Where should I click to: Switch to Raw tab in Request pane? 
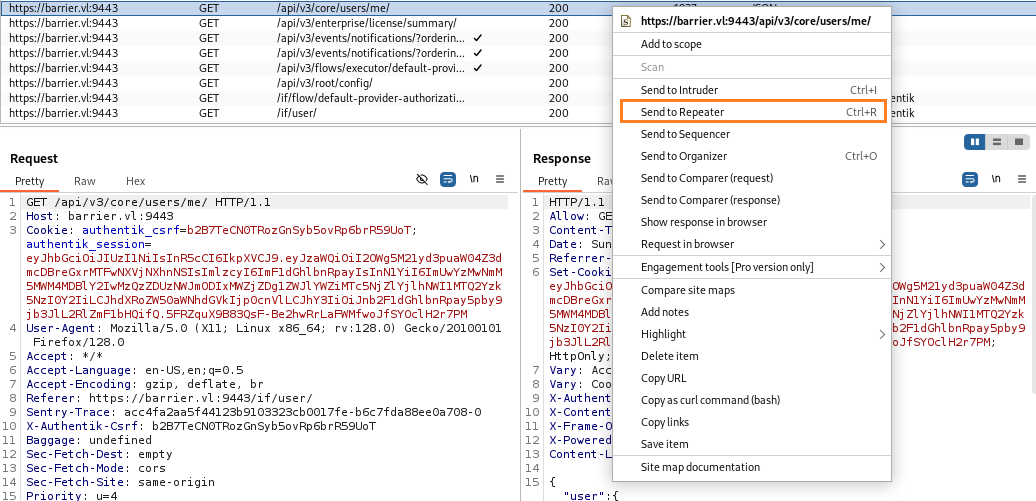click(85, 181)
